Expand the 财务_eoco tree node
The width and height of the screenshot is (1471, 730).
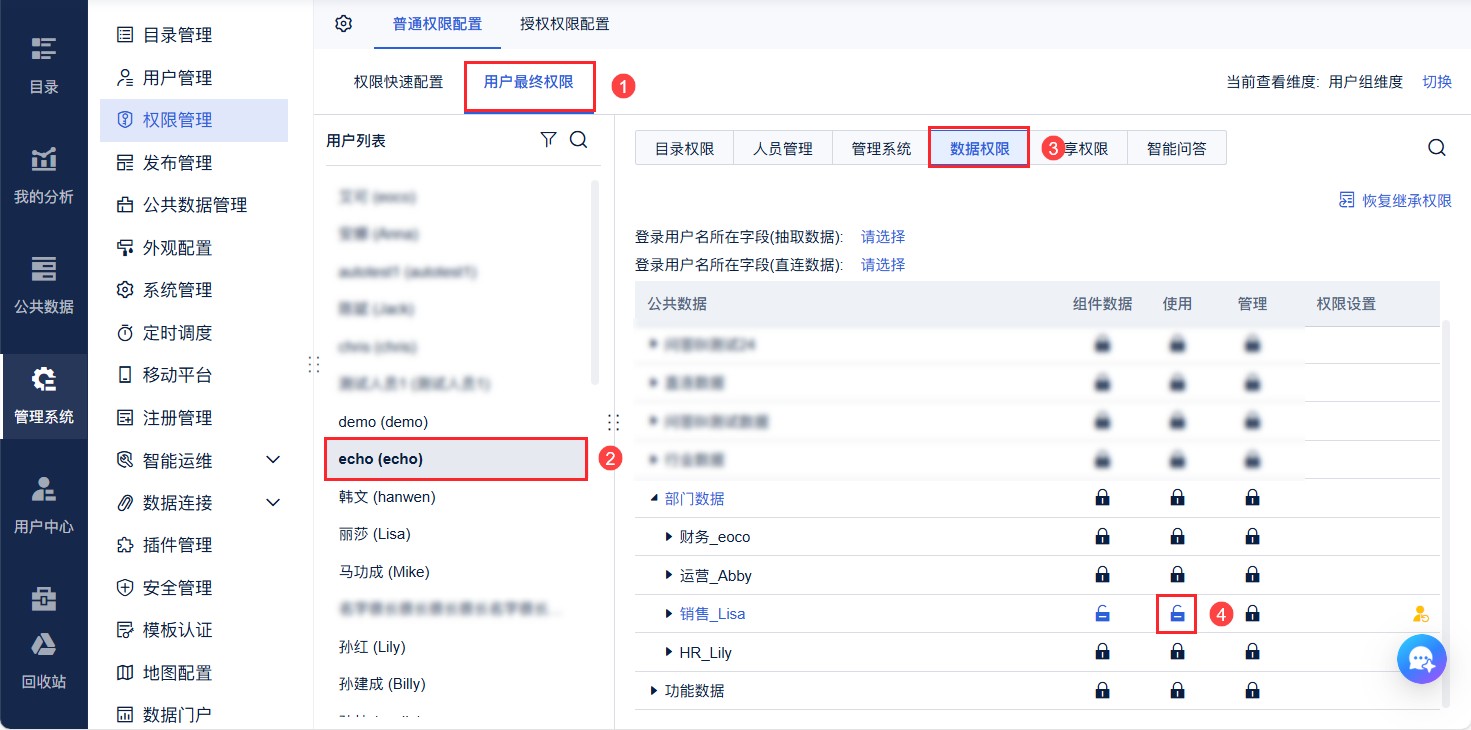[669, 537]
